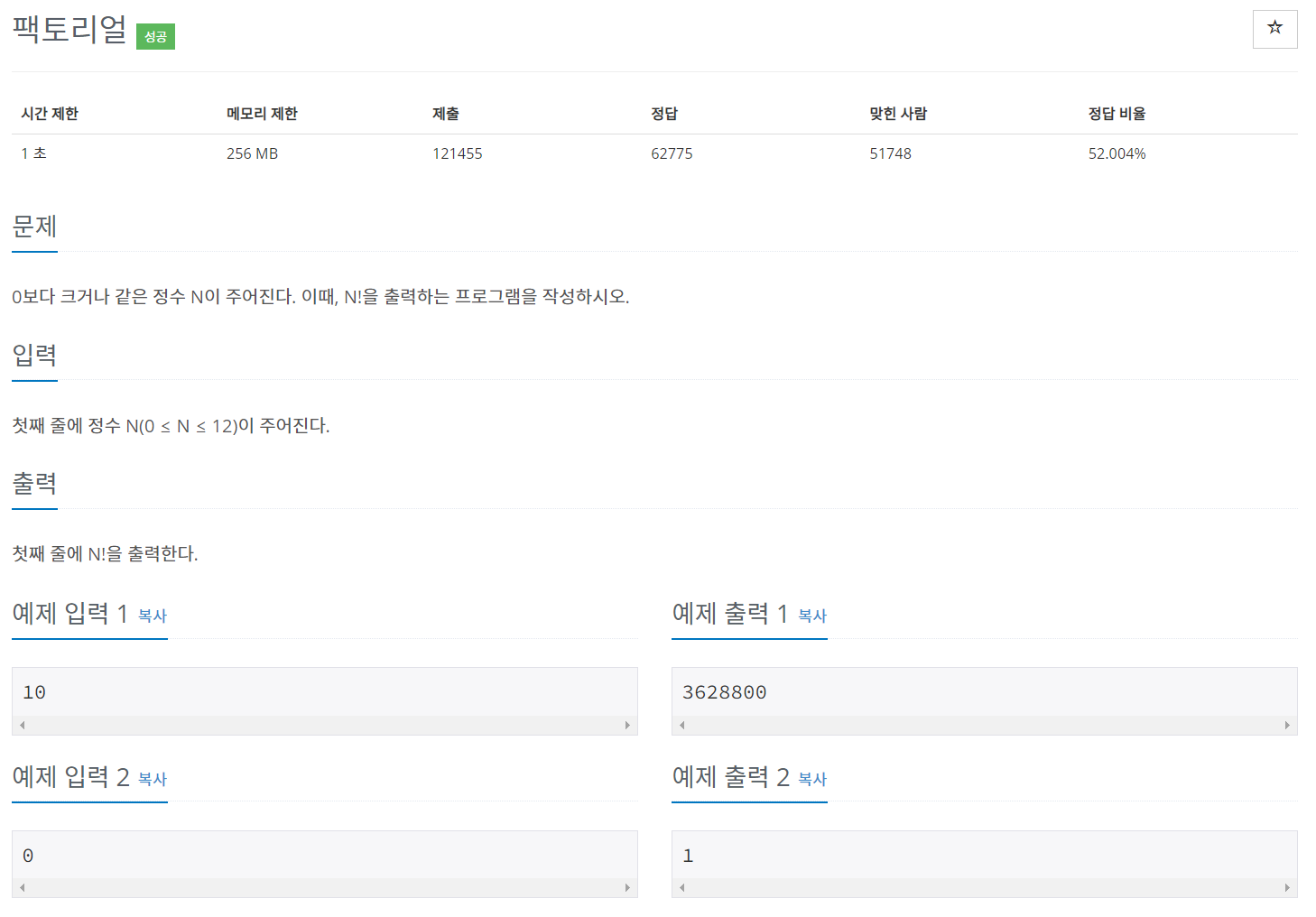1316x917 pixels.
Task: Click the 제출 column header
Action: pos(446,114)
